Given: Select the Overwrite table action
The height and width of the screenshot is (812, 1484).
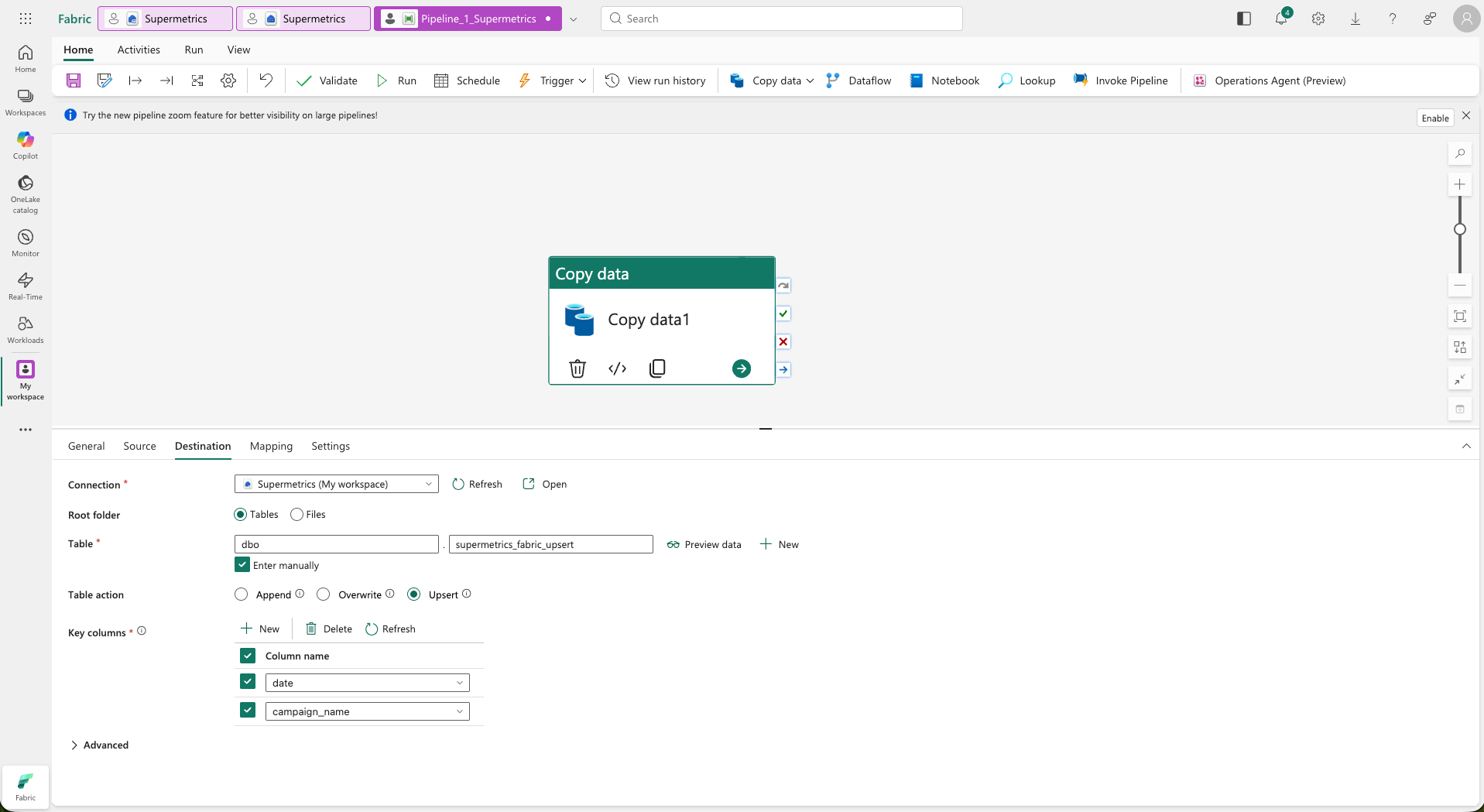Looking at the screenshot, I should tap(324, 594).
